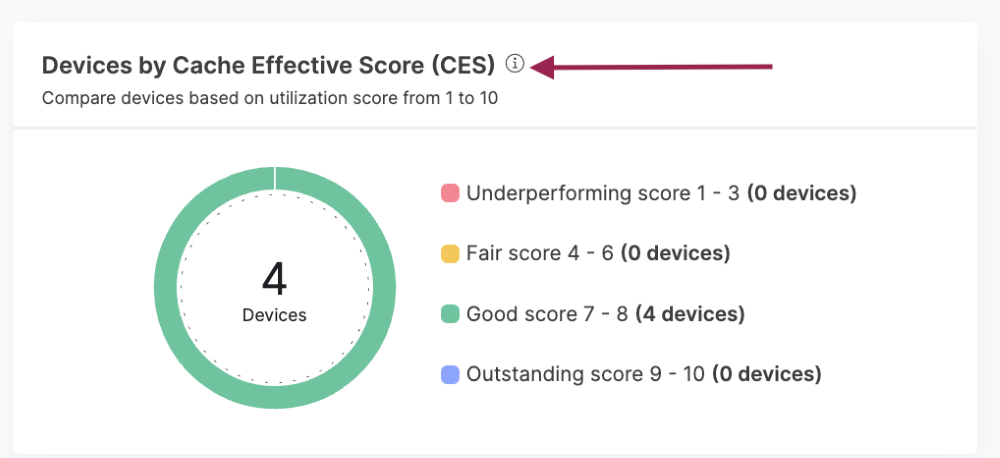This screenshot has height=458, width=1000.
Task: Click the '(4 devices)' count for Good score
Action: (x=689, y=315)
